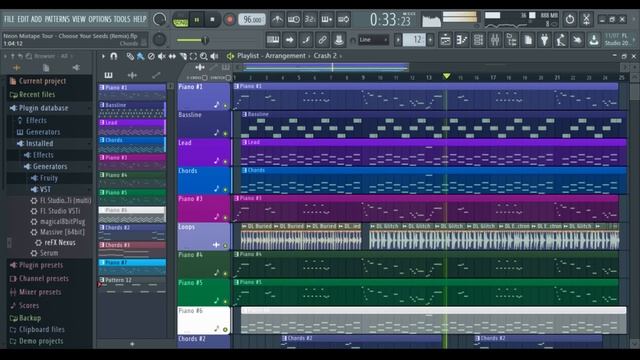Image resolution: width=640 pixels, height=360 pixels.
Task: Open Plugin presets in browser
Action: [41, 265]
